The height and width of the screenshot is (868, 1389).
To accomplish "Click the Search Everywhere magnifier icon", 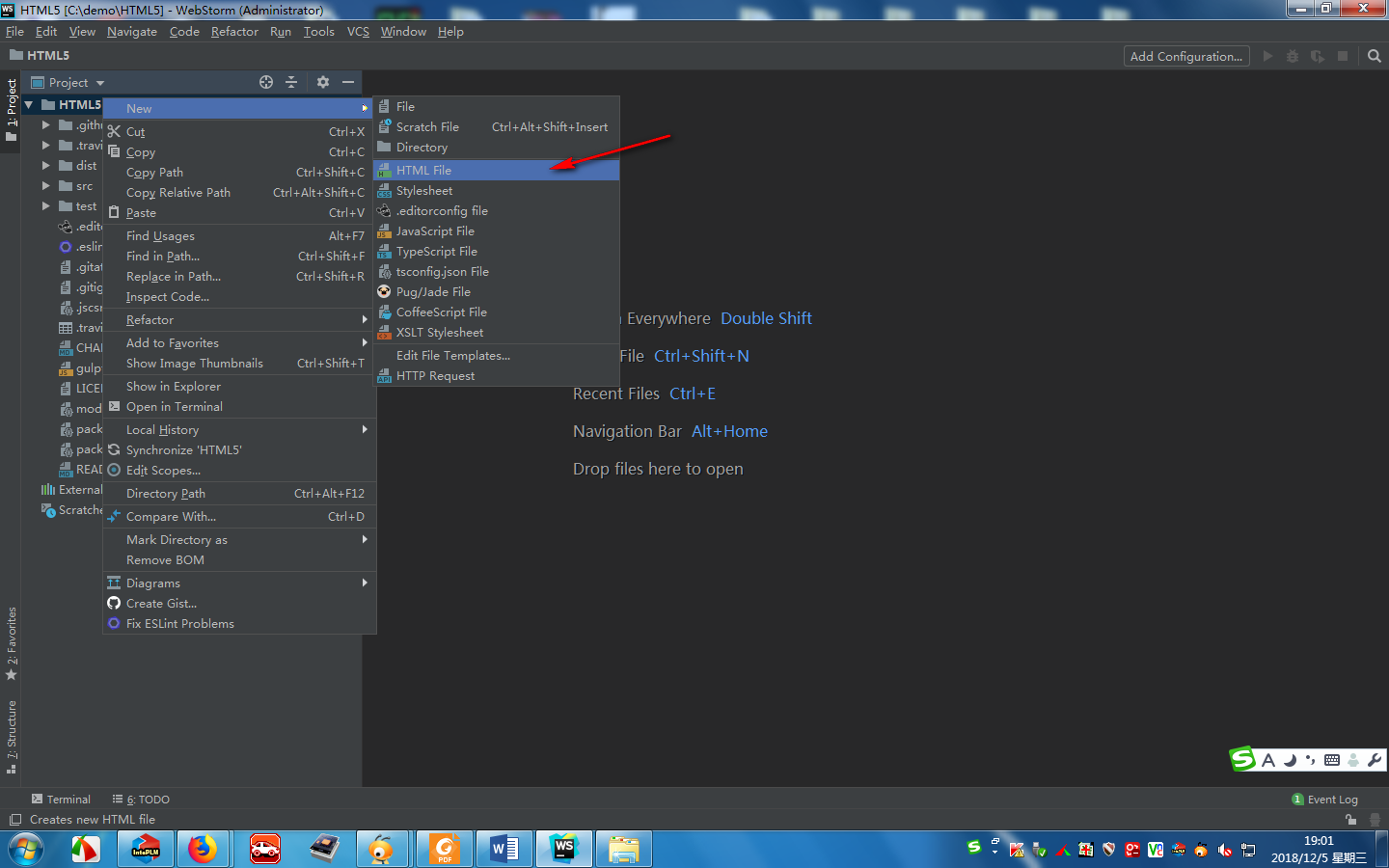I will pyautogui.click(x=1375, y=56).
